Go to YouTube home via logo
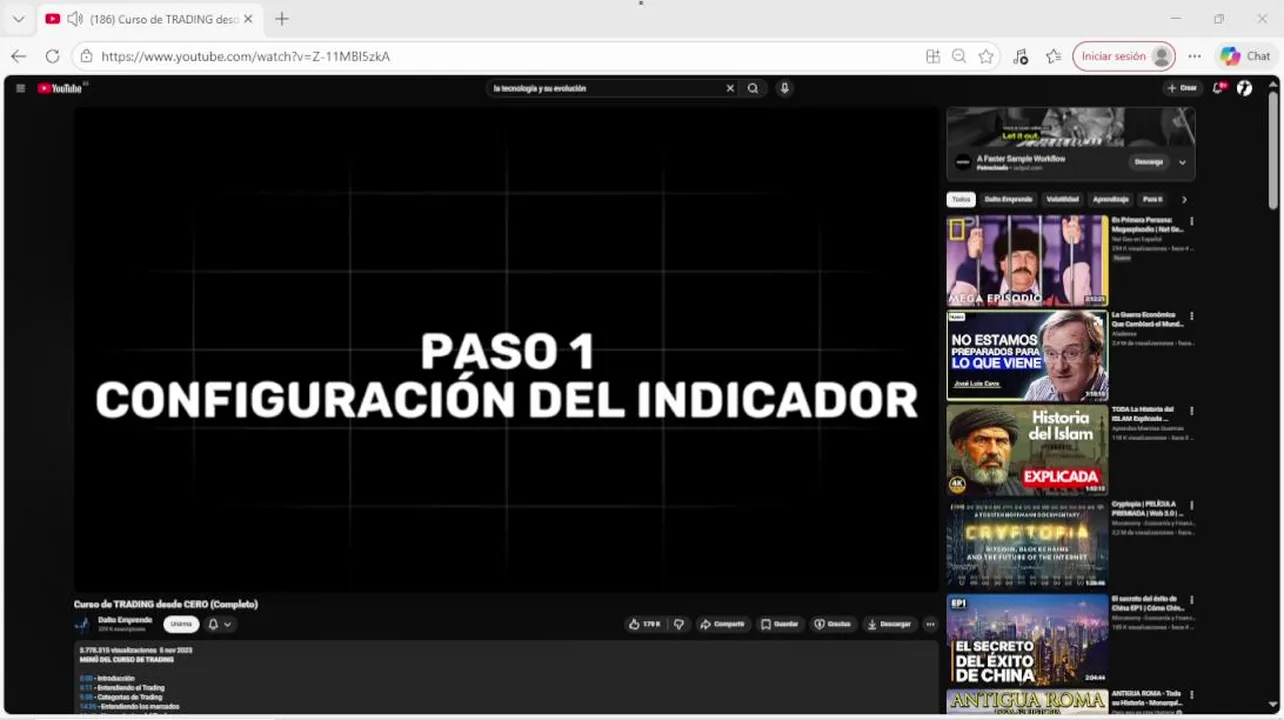This screenshot has height=720, width=1284. [x=60, y=88]
